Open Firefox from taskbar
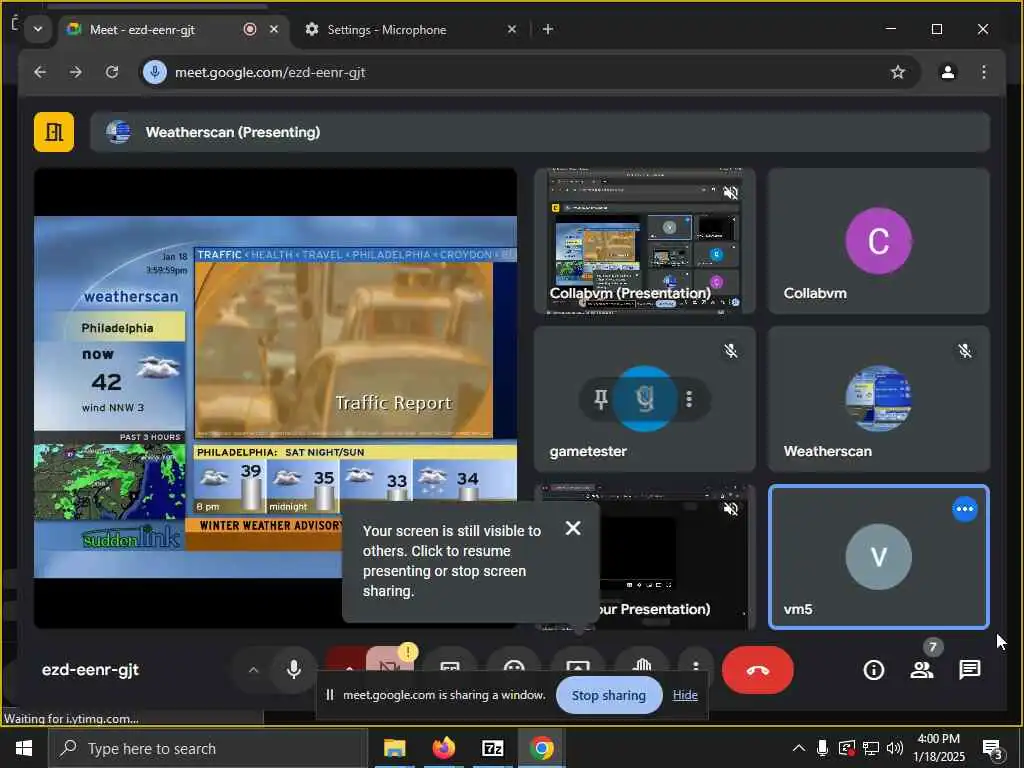This screenshot has width=1024, height=768. click(443, 748)
